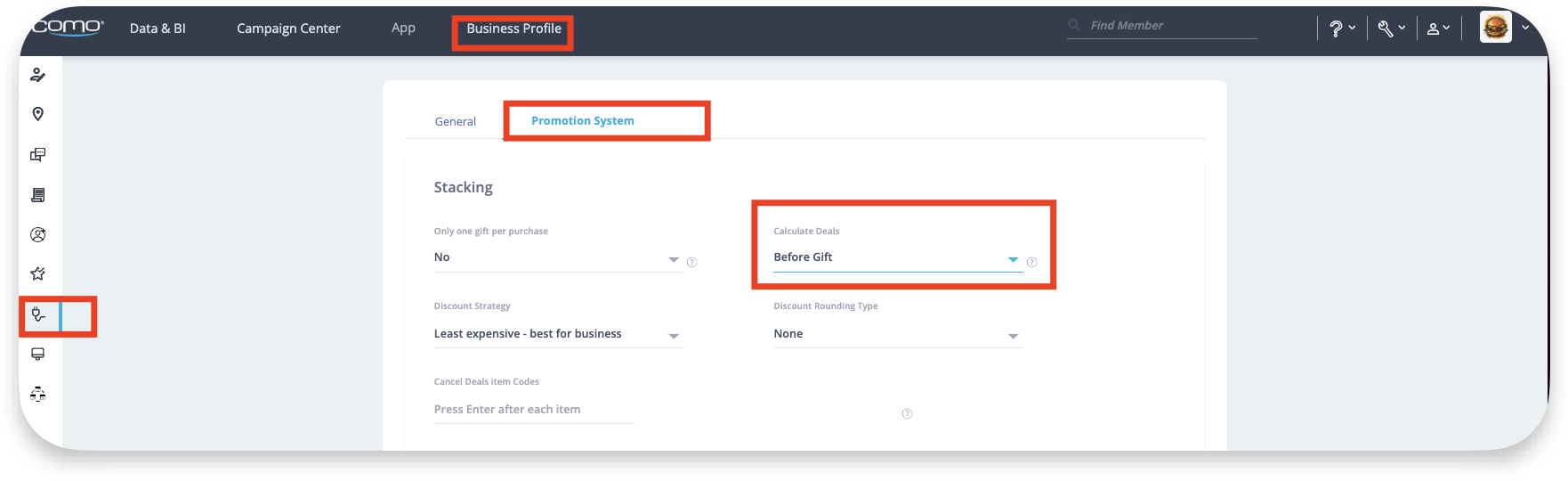Open the Discount Rounding Type dropdown
The image size is (1568, 481).
click(x=897, y=334)
